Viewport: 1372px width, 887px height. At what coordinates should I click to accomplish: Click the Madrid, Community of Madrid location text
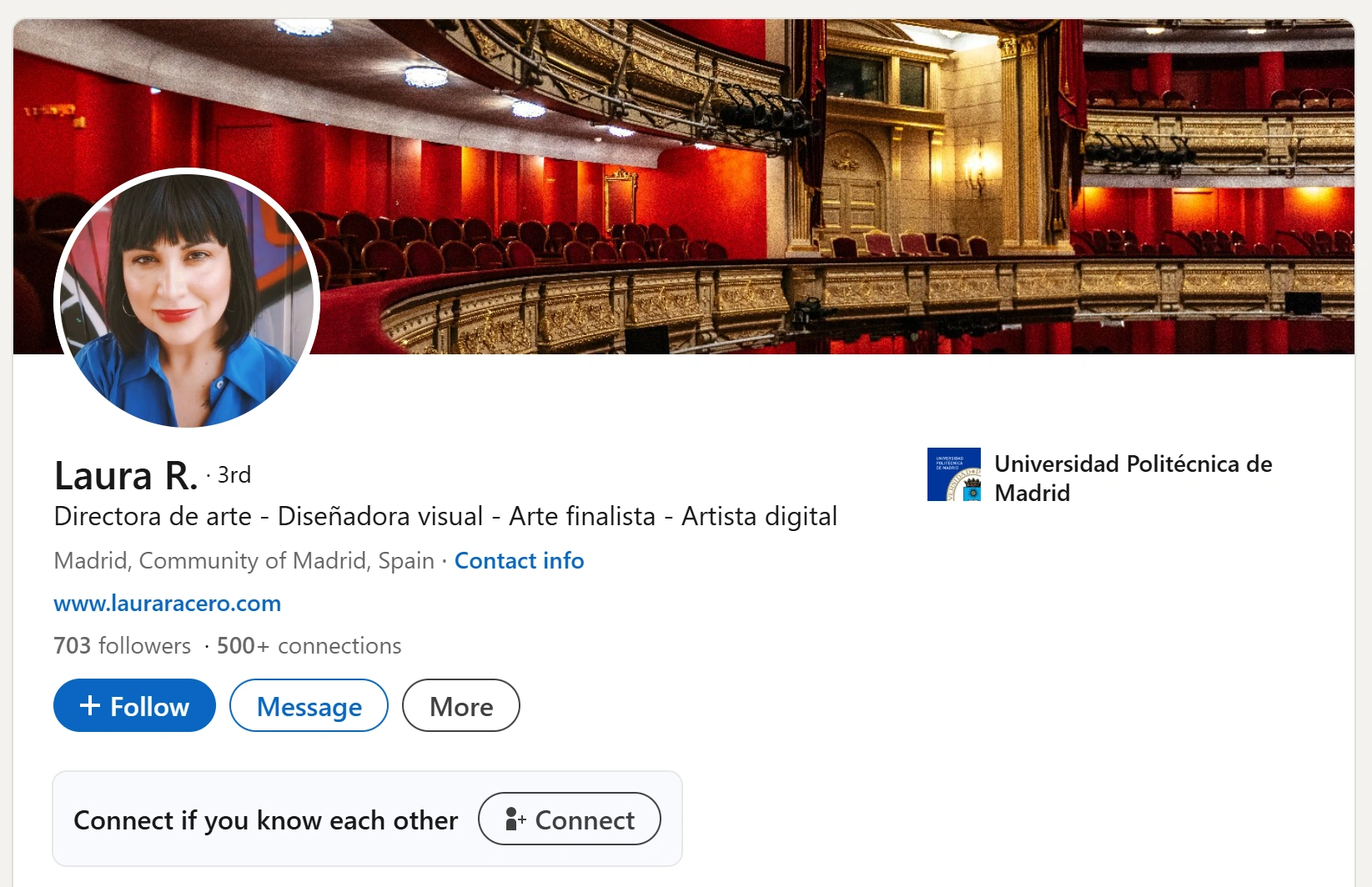[x=244, y=561]
